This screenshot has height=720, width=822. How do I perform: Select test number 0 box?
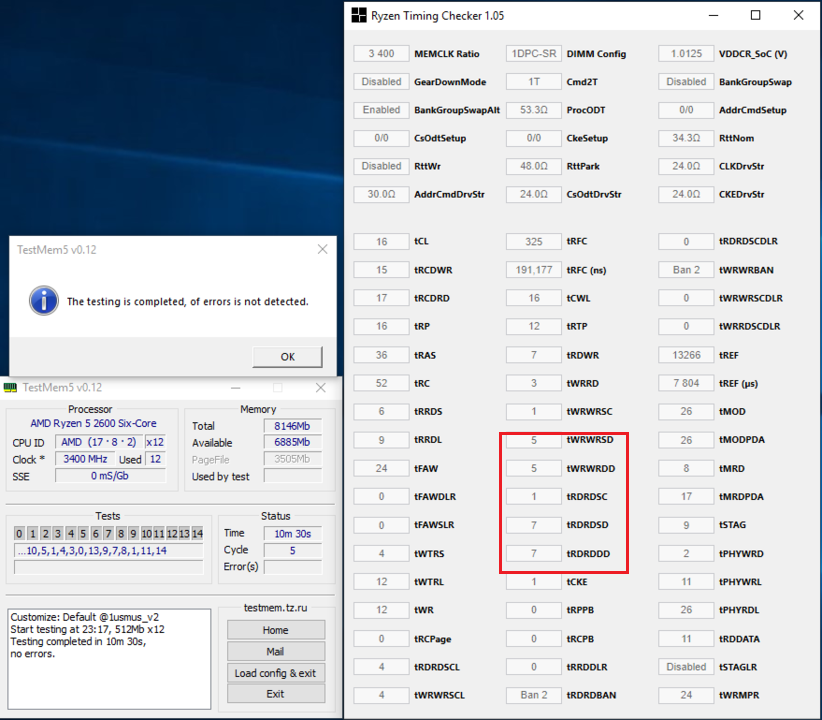point(19,533)
